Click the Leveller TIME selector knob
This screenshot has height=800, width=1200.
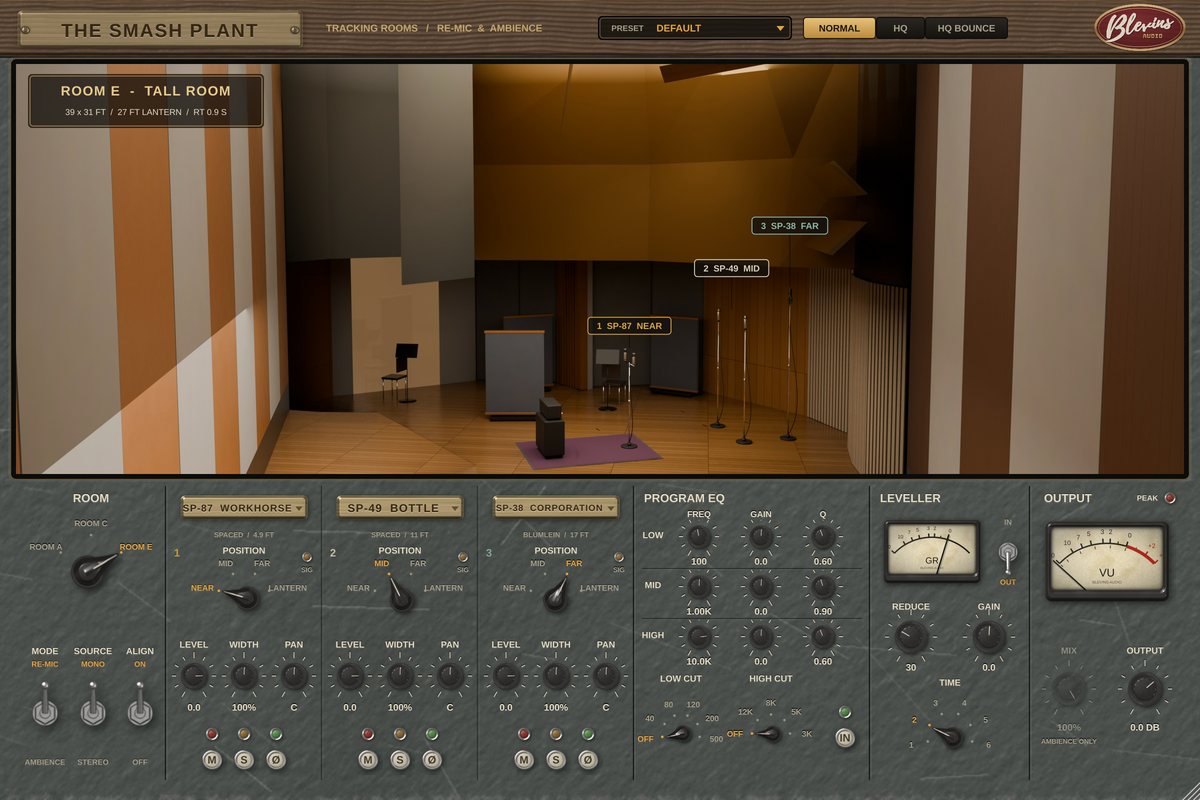click(x=949, y=736)
